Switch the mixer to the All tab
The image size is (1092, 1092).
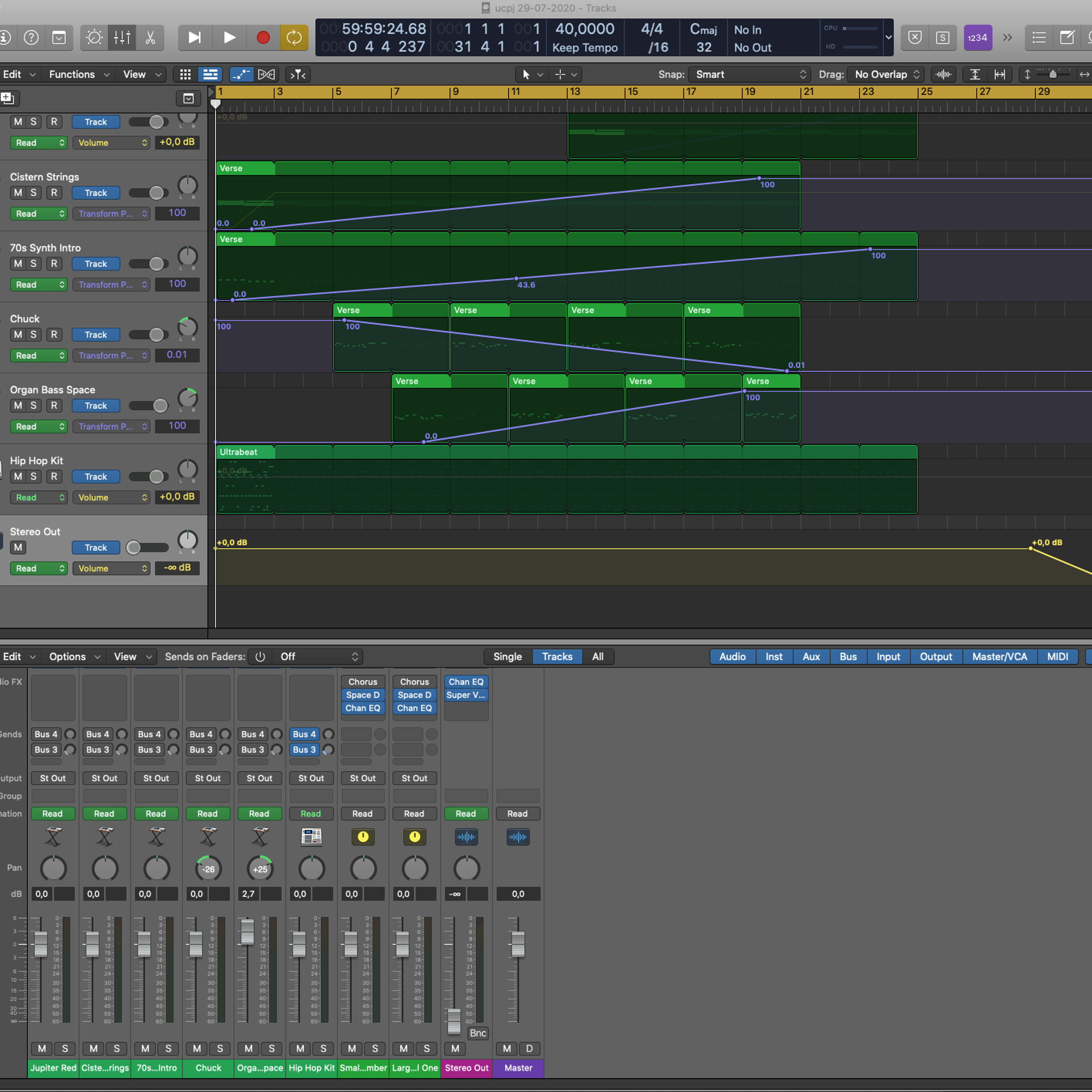597,657
